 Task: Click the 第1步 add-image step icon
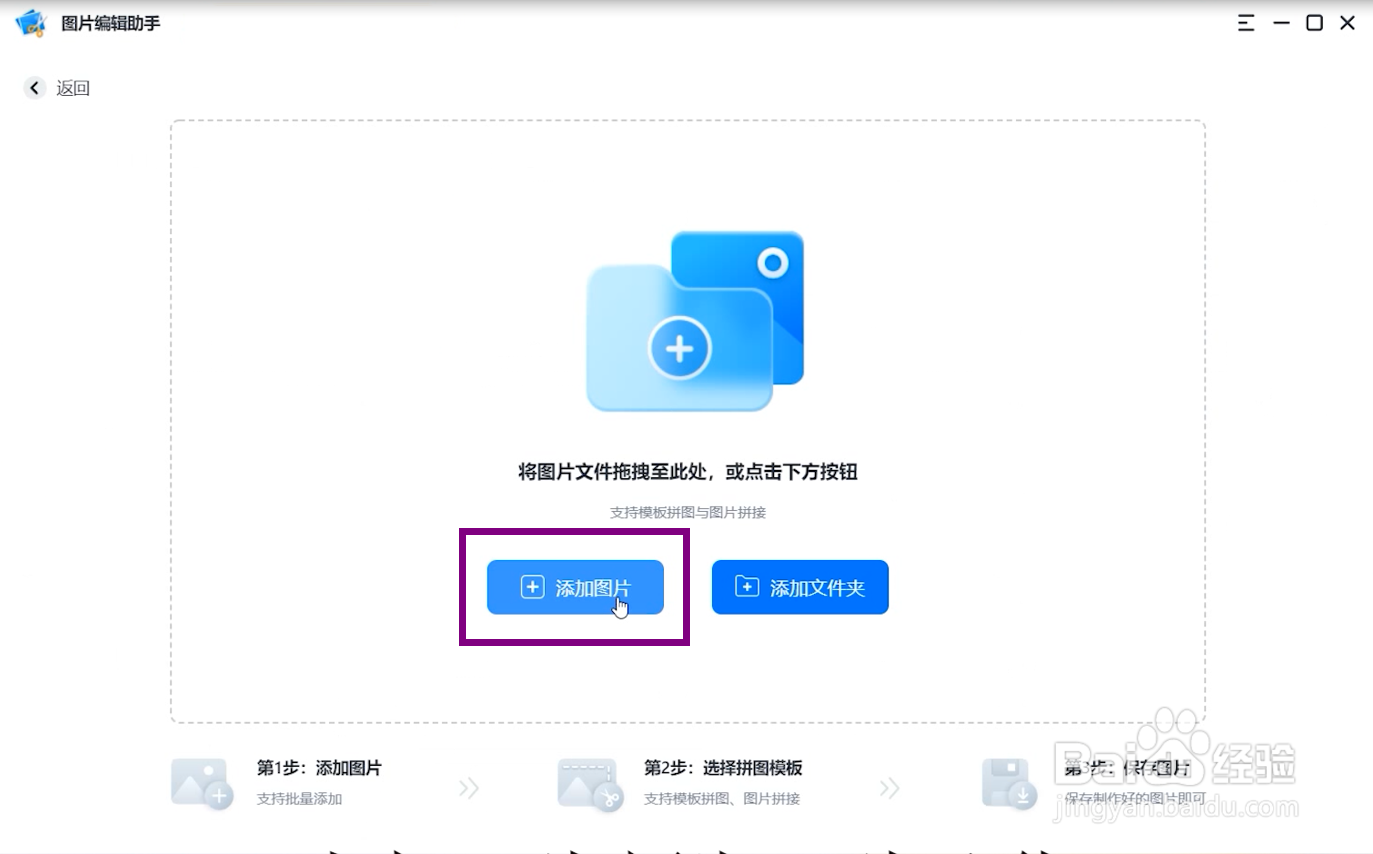tap(202, 783)
